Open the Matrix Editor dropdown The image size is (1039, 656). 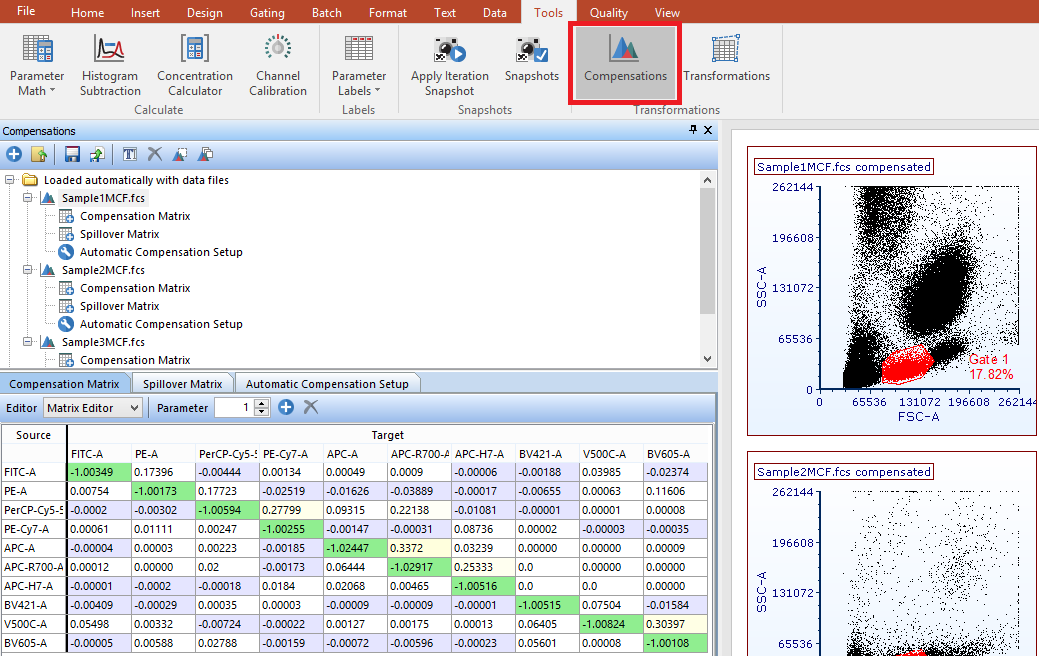coord(94,408)
